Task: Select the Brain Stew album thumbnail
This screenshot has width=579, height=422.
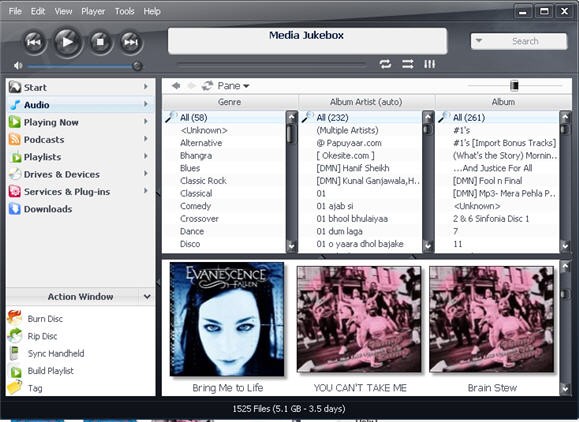Action: coord(491,319)
